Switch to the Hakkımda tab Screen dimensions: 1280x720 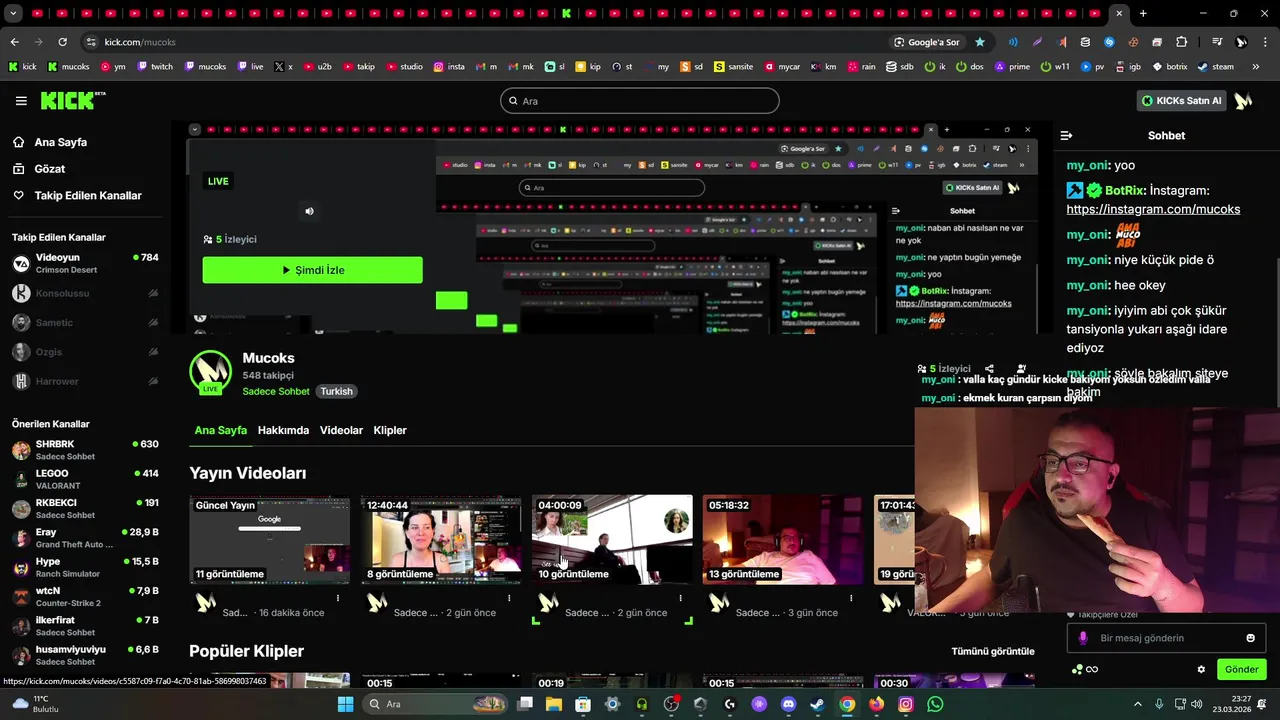click(x=283, y=430)
